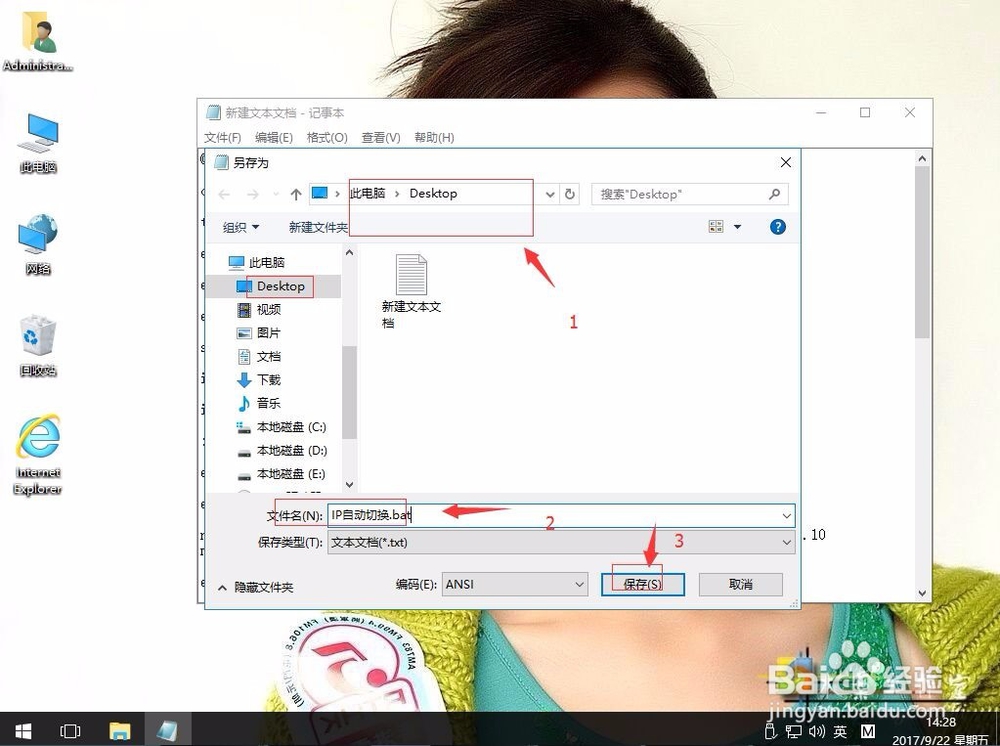Click the 保存(S) button
The height and width of the screenshot is (746, 1000).
coord(643,583)
